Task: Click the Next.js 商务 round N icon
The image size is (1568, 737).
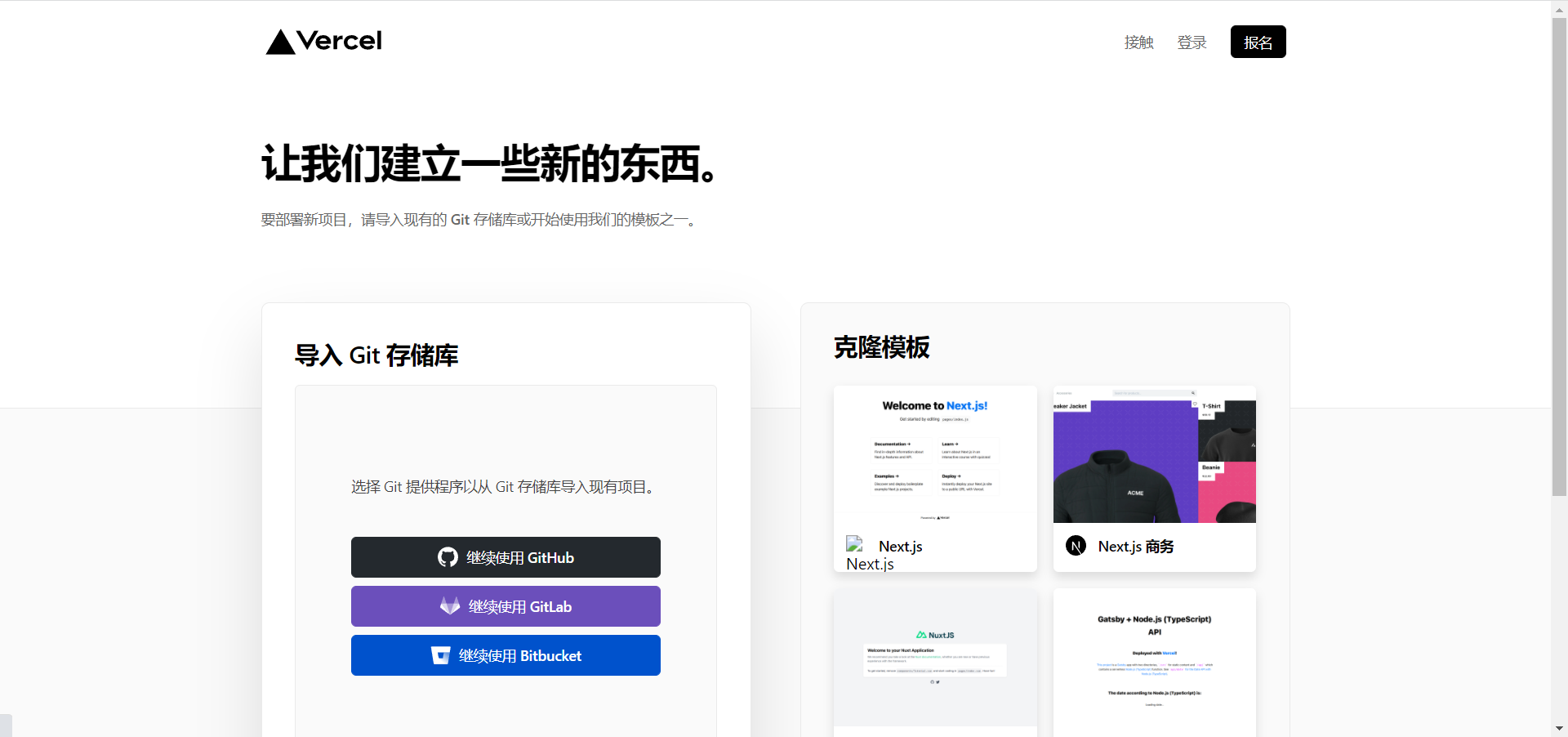Action: tap(1076, 546)
